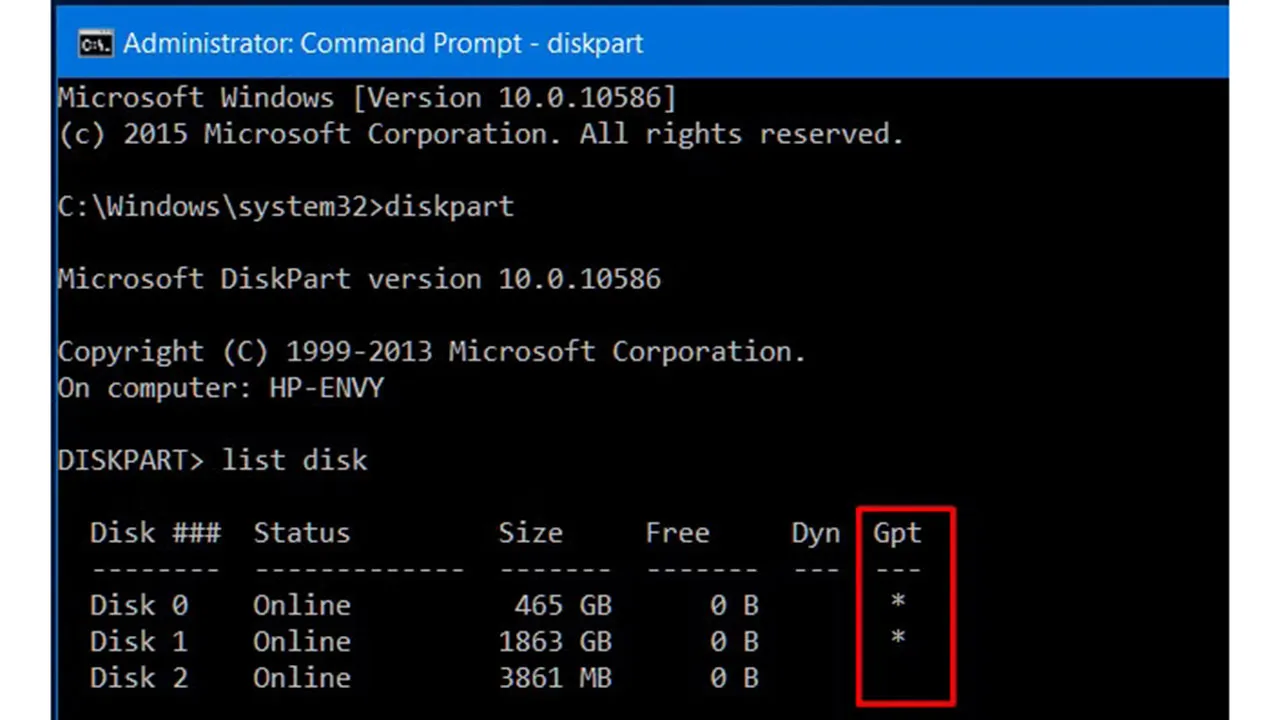The image size is (1280, 720).
Task: Select the Gpt column header
Action: pos(895,532)
